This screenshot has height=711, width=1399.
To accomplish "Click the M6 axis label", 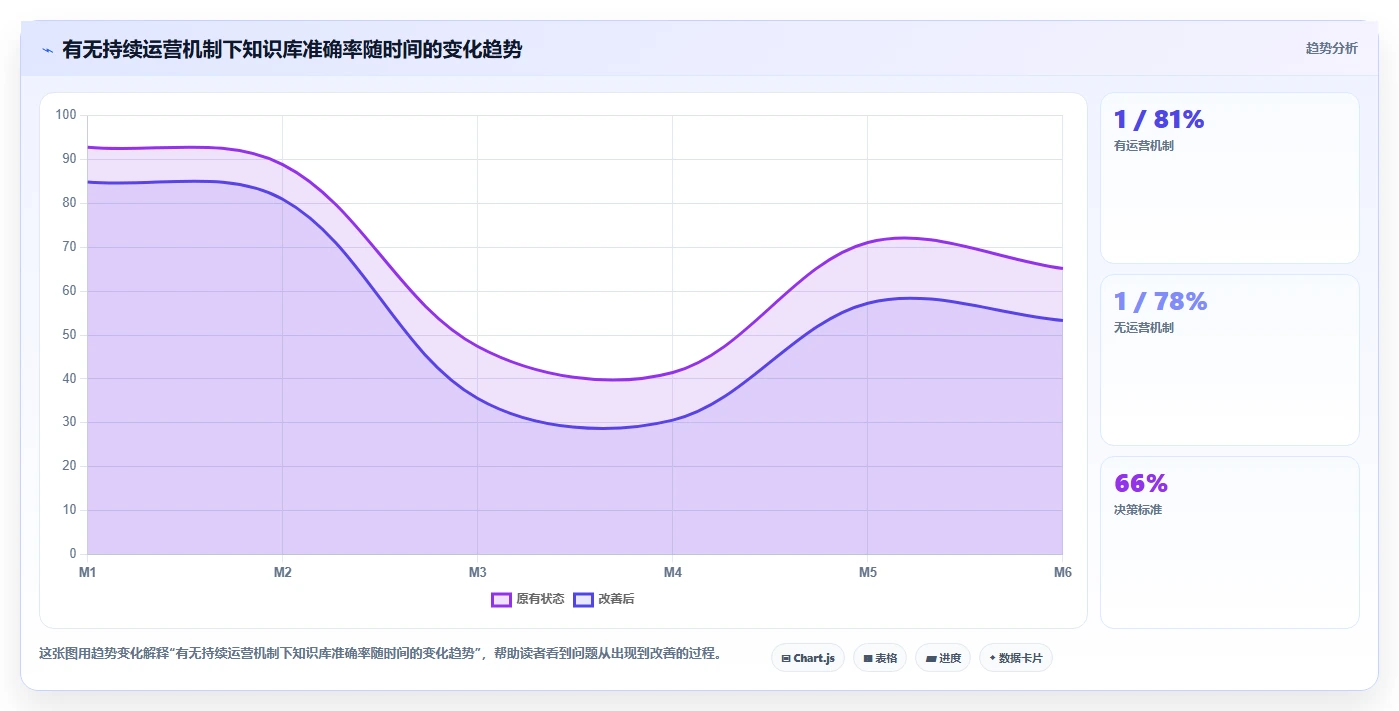I will click(x=1062, y=573).
